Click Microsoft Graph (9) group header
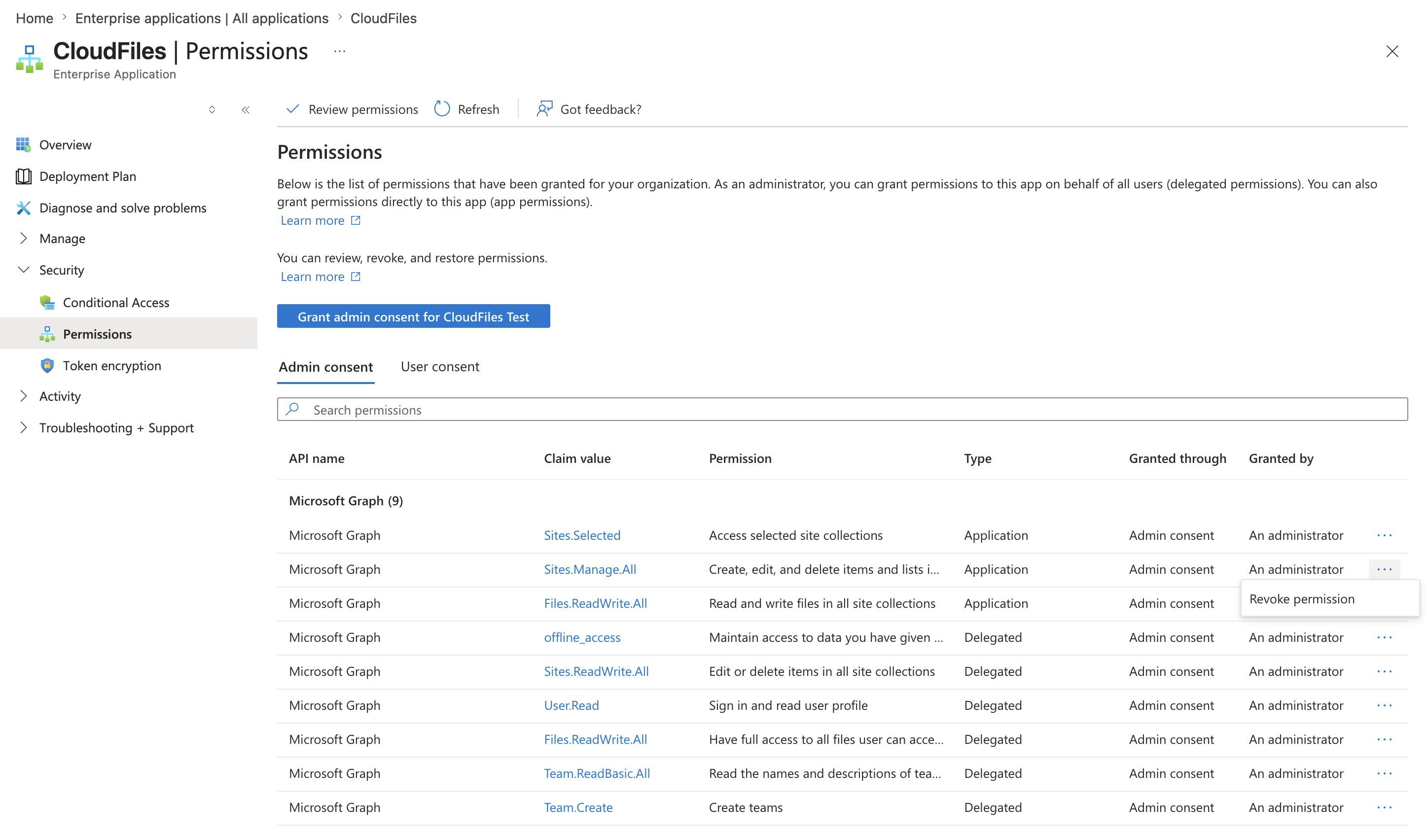This screenshot has width=1428, height=840. (x=346, y=501)
